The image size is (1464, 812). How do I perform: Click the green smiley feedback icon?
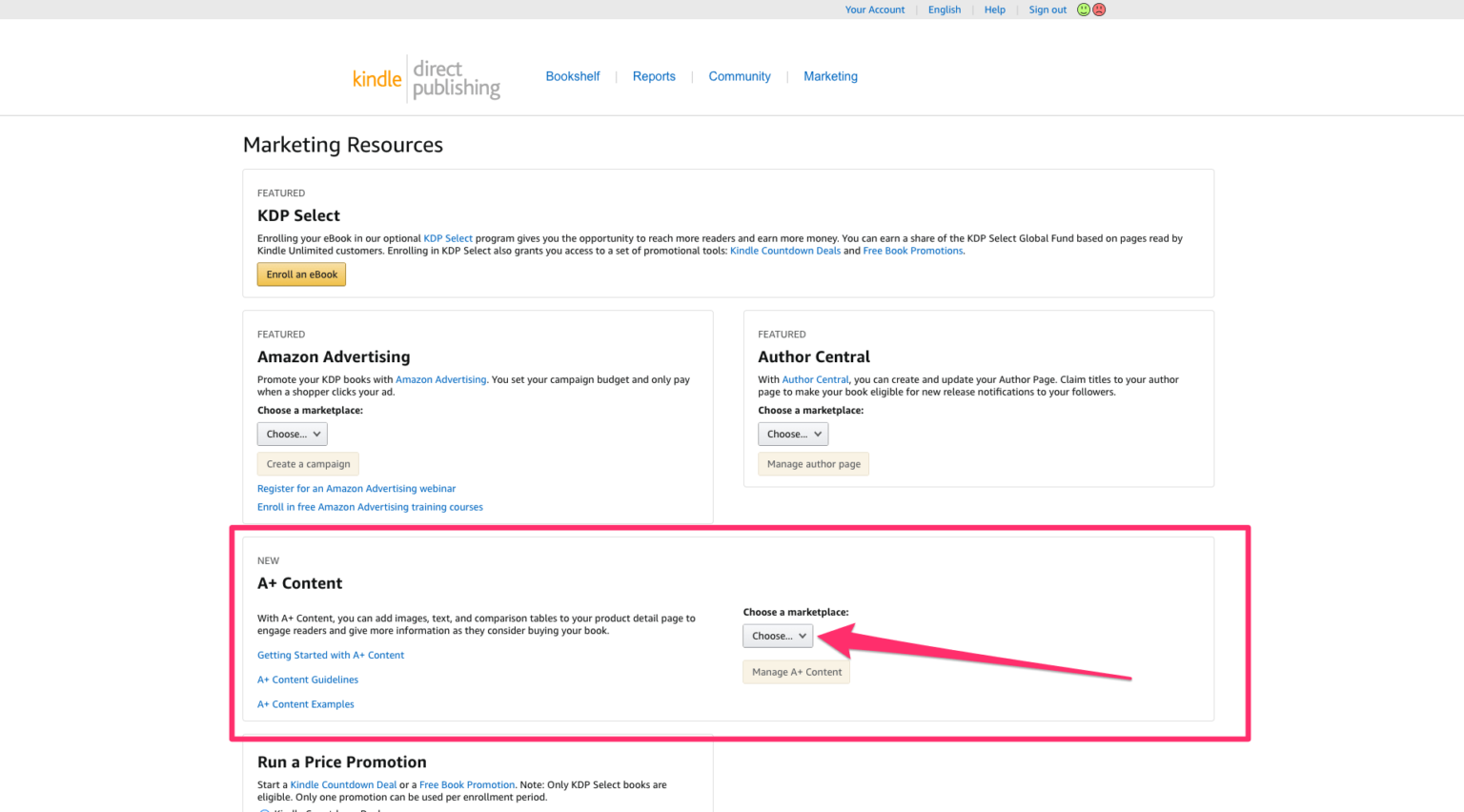tap(1084, 9)
